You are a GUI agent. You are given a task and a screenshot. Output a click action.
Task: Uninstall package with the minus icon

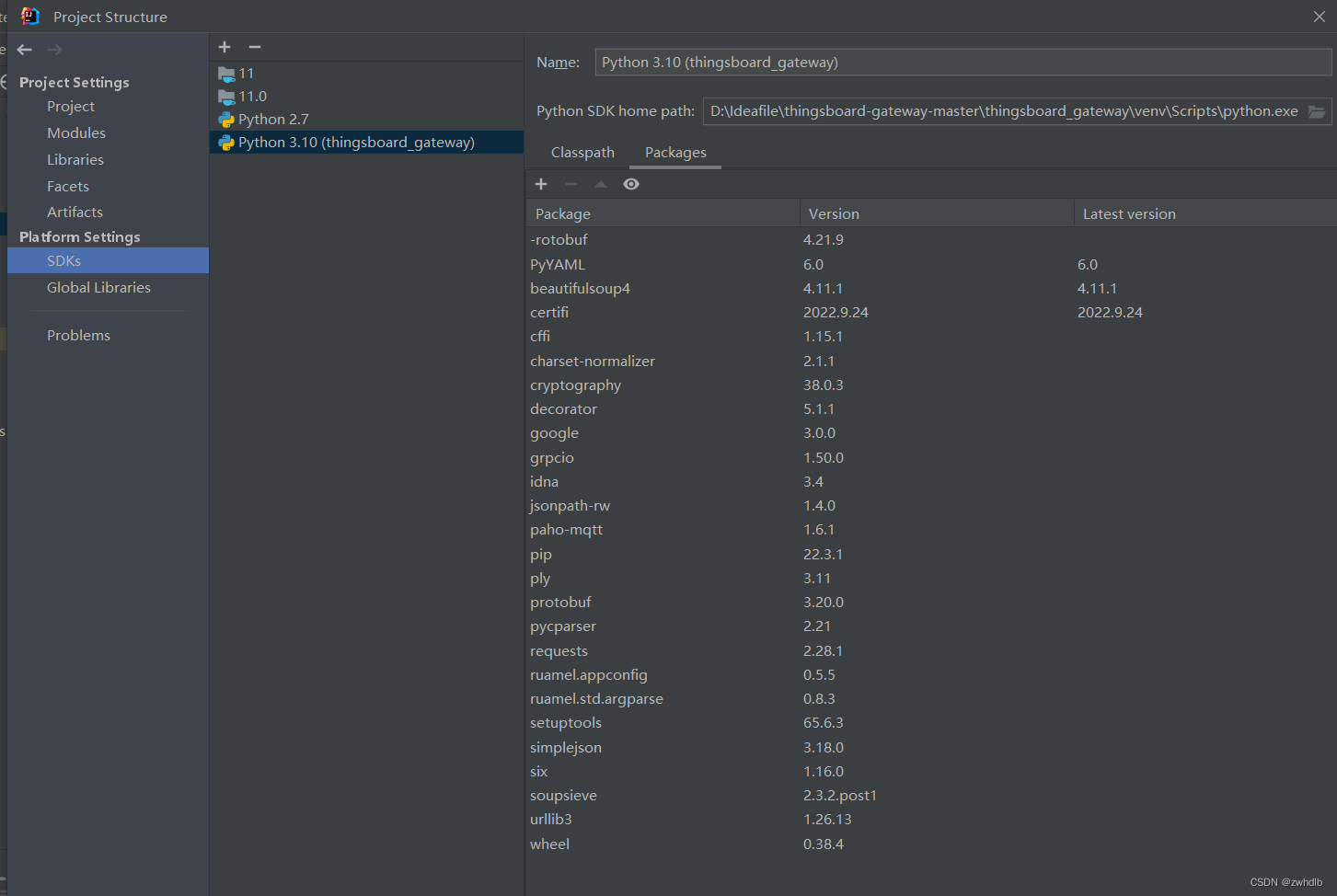571,184
